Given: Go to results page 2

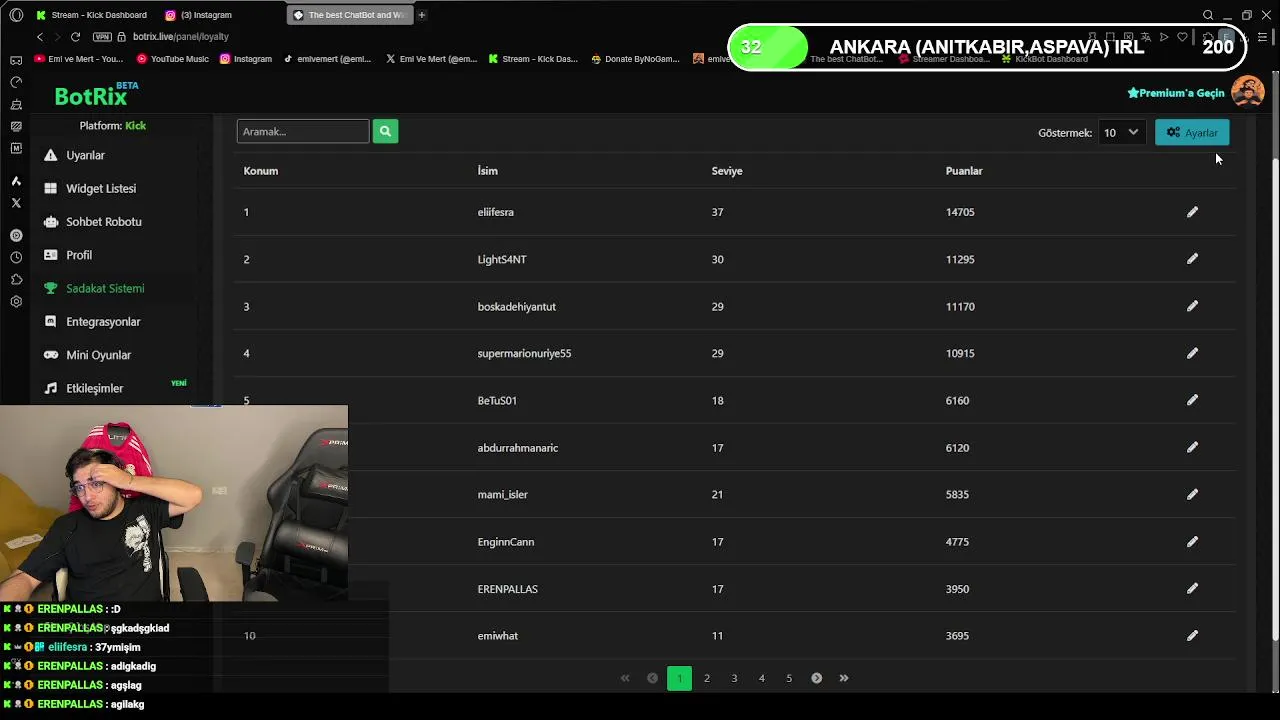Looking at the screenshot, I should (x=707, y=678).
